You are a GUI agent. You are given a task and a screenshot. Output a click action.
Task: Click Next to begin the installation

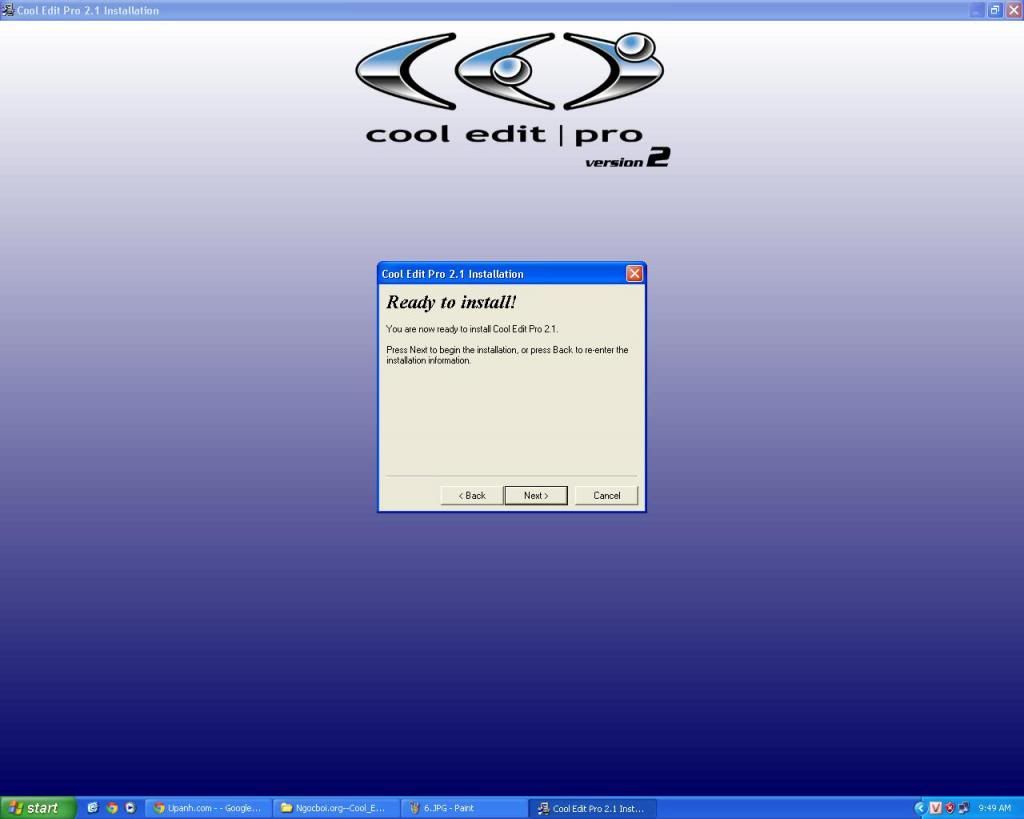535,495
